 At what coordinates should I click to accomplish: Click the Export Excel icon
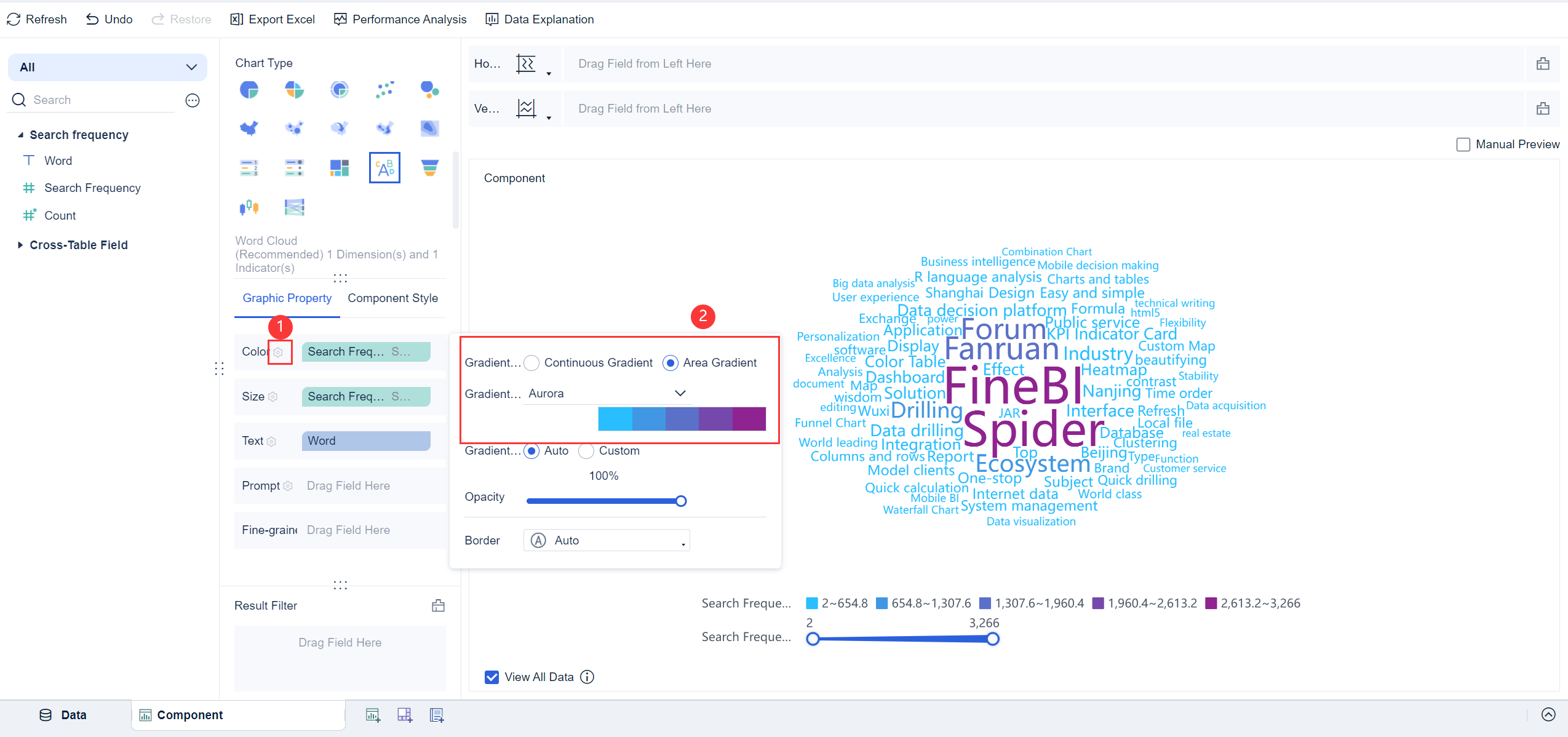coord(236,19)
